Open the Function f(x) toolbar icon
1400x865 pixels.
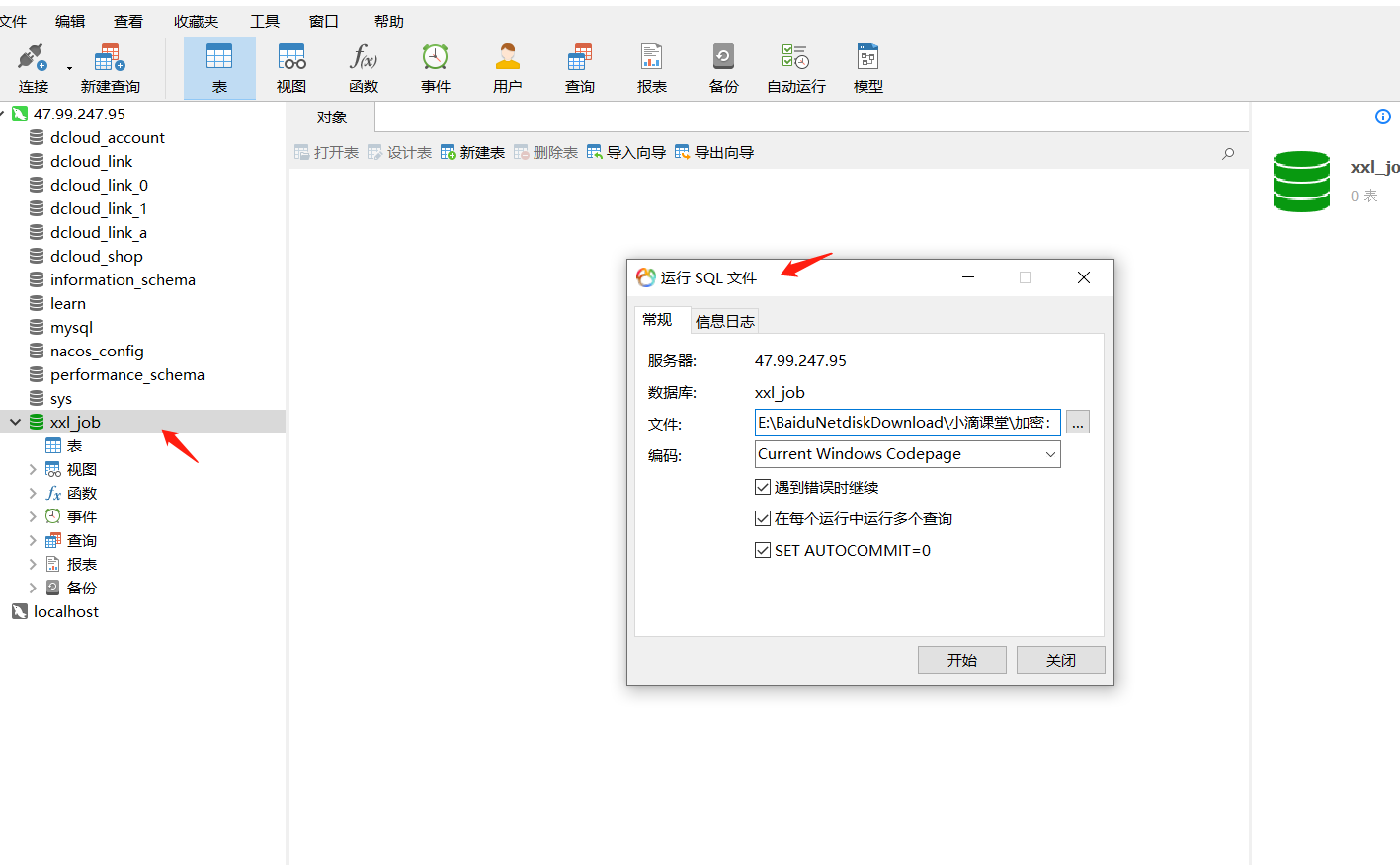point(364,68)
